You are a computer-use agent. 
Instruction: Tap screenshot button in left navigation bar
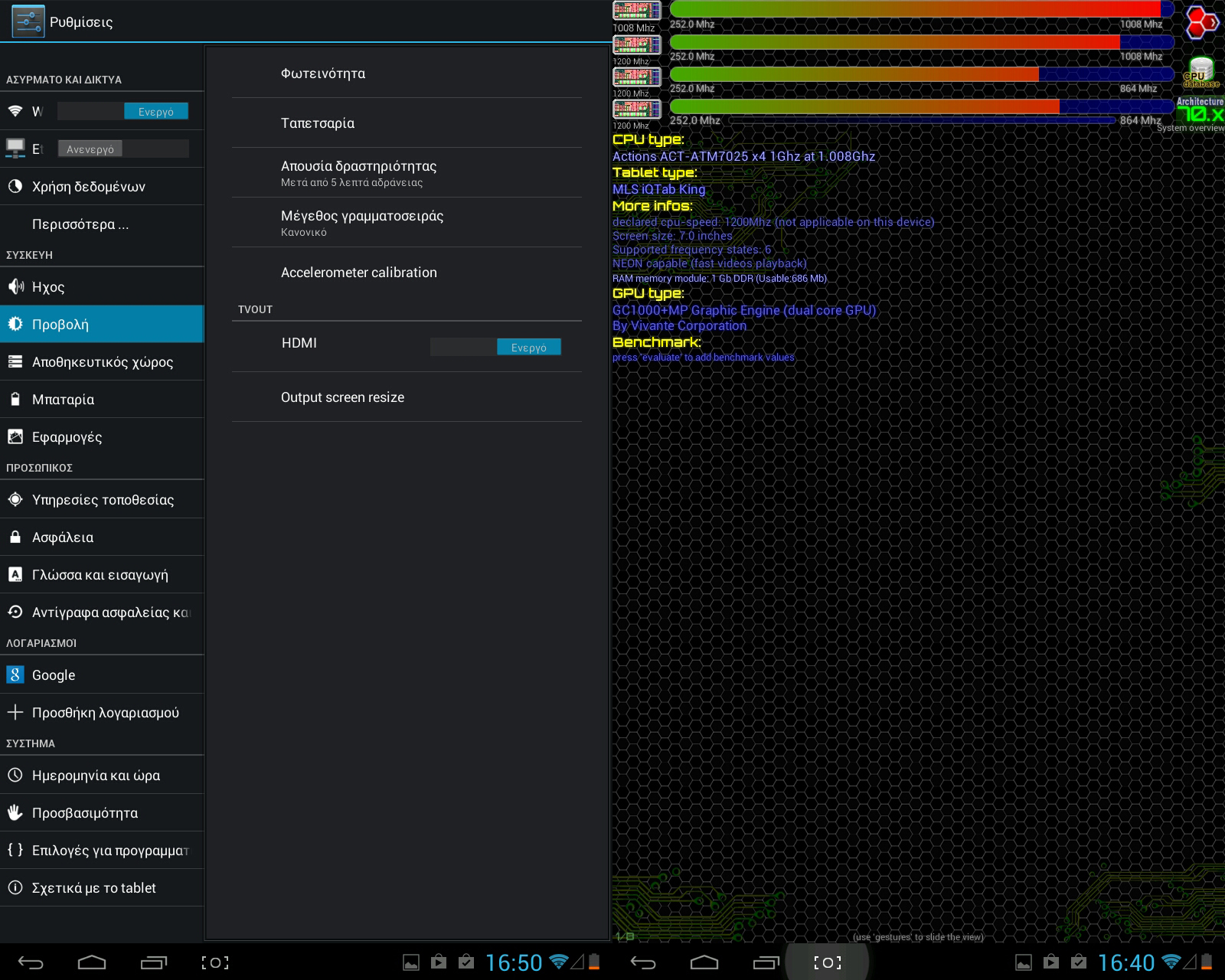[214, 962]
